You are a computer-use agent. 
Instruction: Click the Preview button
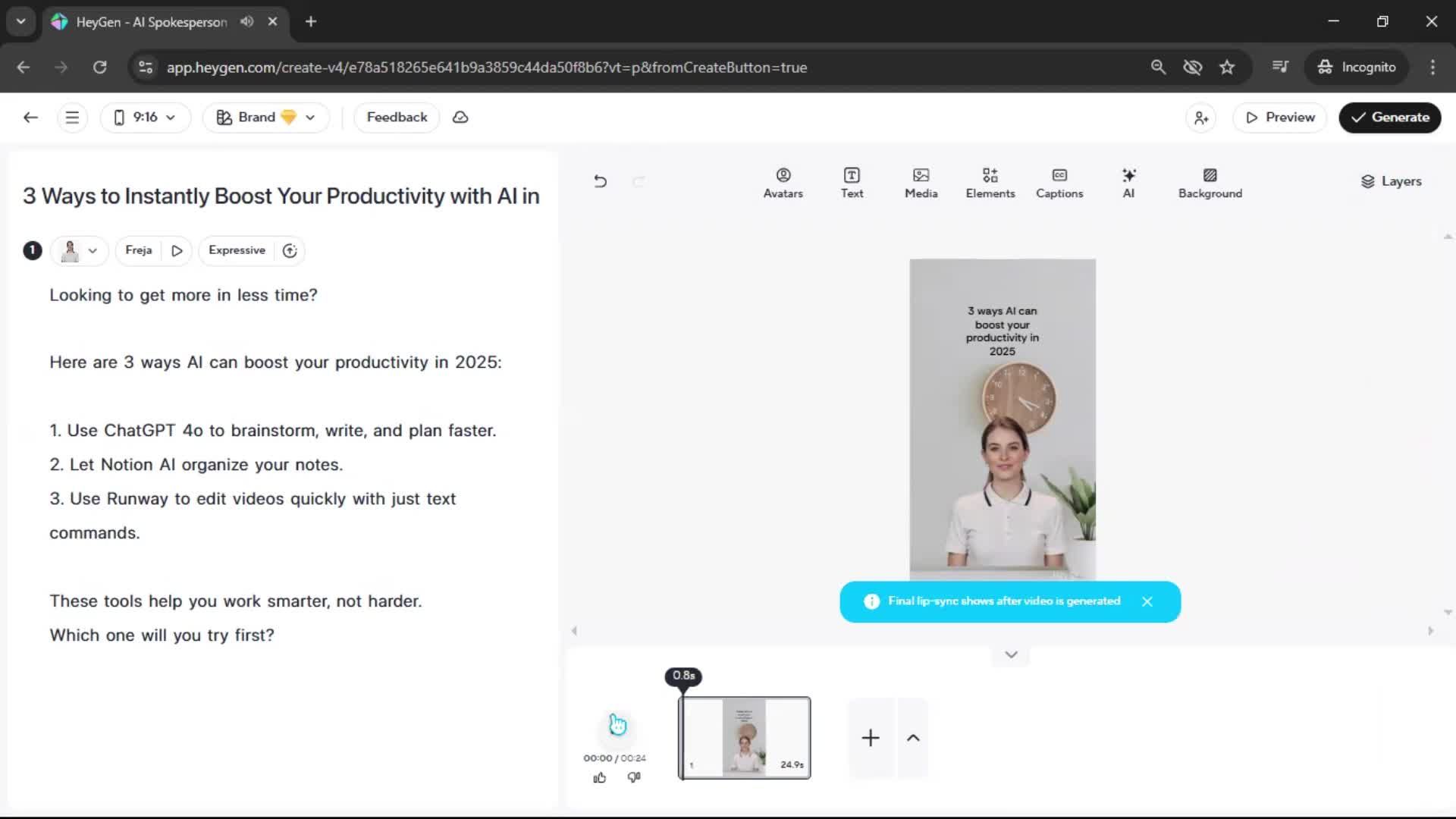click(1279, 118)
